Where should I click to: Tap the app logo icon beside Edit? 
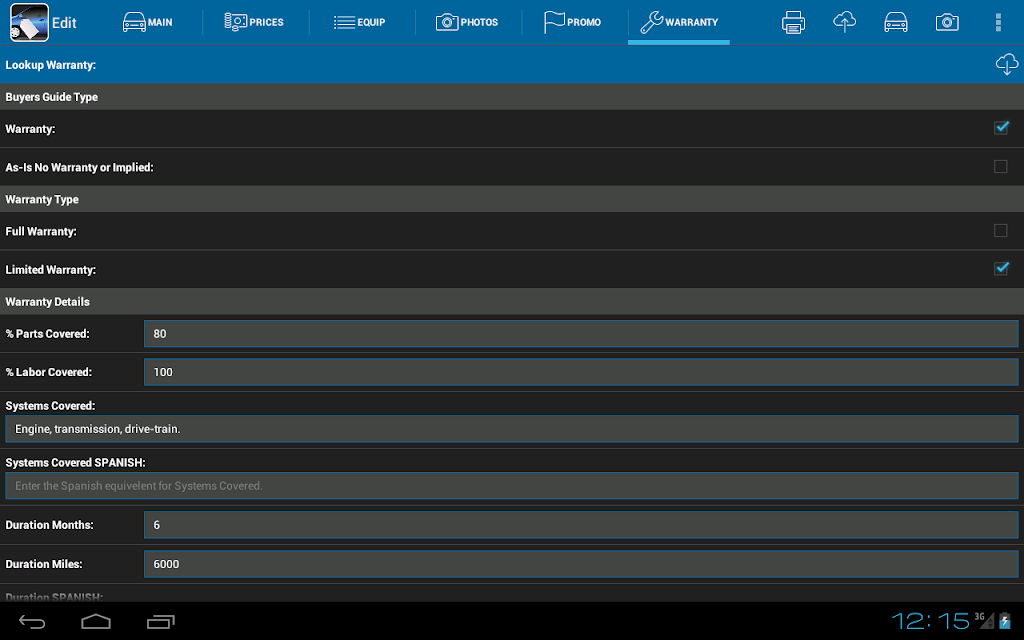coord(29,22)
